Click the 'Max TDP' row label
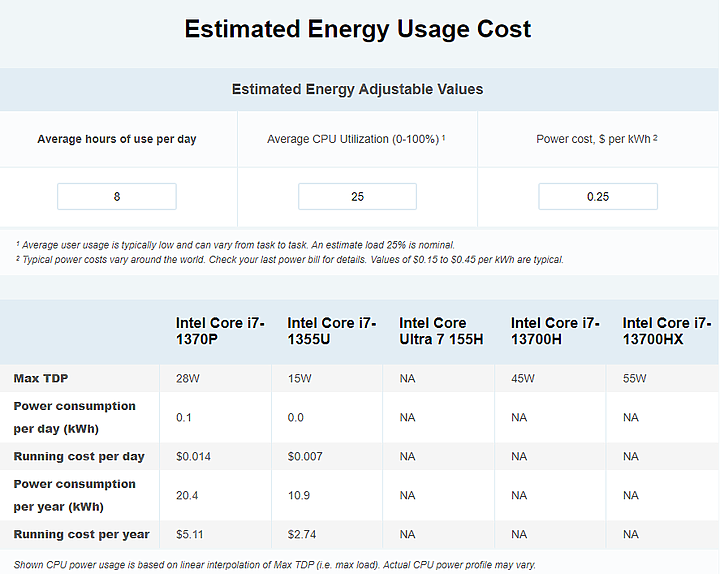This screenshot has width=720, height=574. coord(41,378)
